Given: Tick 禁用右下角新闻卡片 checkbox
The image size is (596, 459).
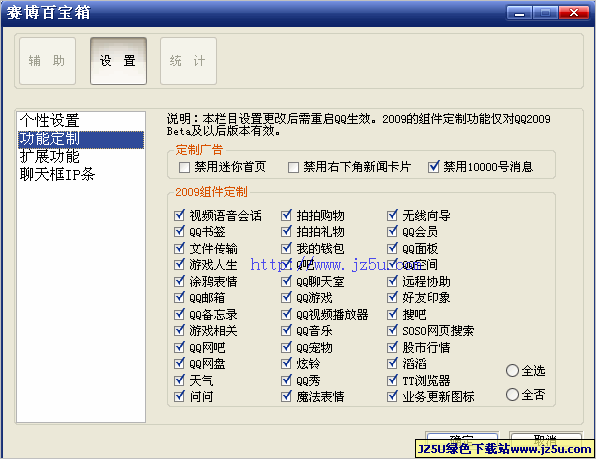Looking at the screenshot, I should click(x=293, y=167).
